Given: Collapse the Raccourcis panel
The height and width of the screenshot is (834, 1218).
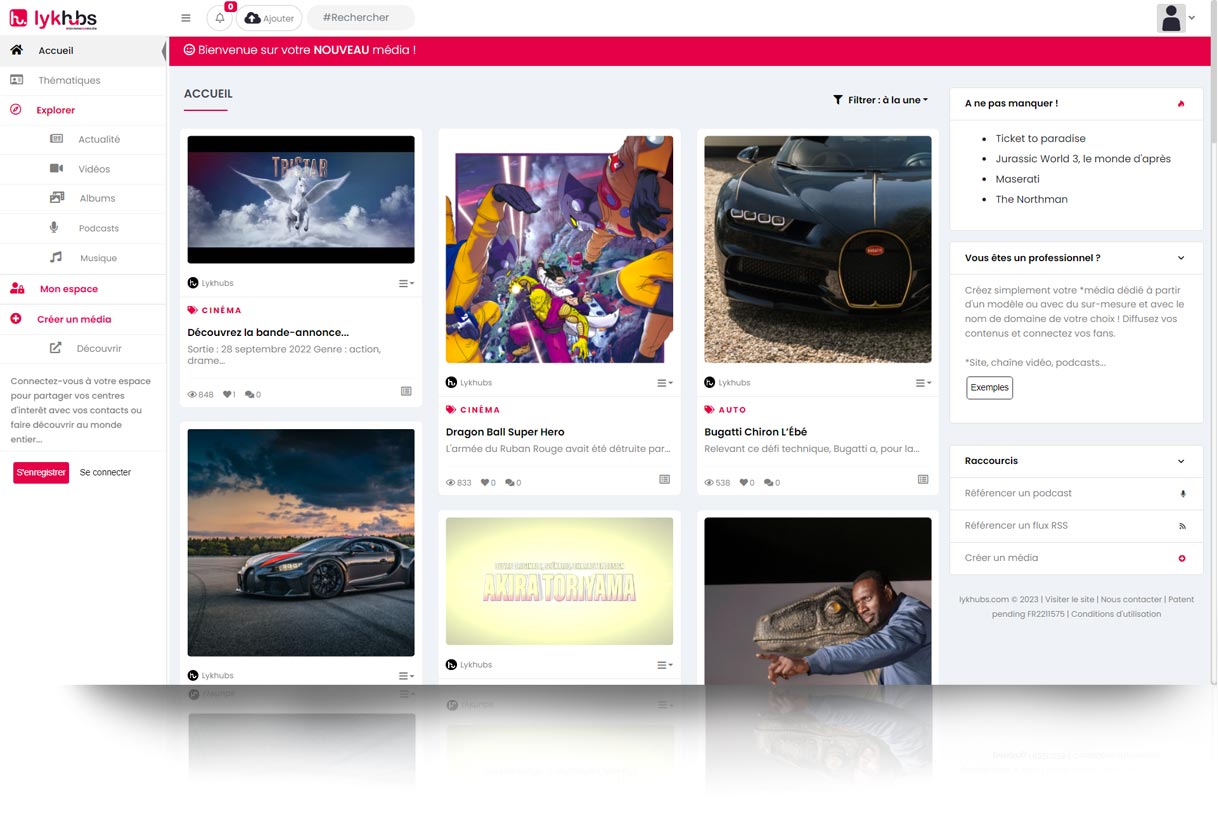Looking at the screenshot, I should [1181, 461].
